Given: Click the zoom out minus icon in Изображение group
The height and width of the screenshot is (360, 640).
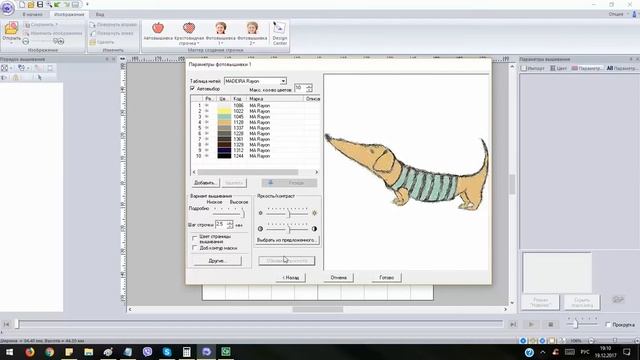Looking at the screenshot, I should [x=26, y=41].
